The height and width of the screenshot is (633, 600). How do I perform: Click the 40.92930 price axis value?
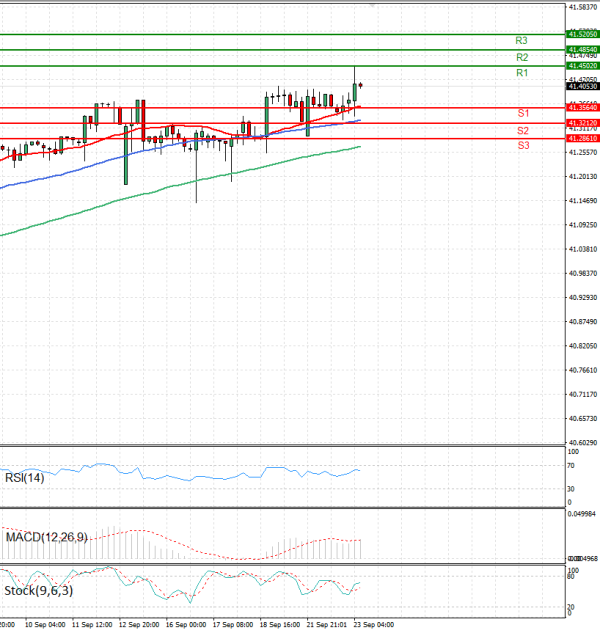pyautogui.click(x=583, y=298)
